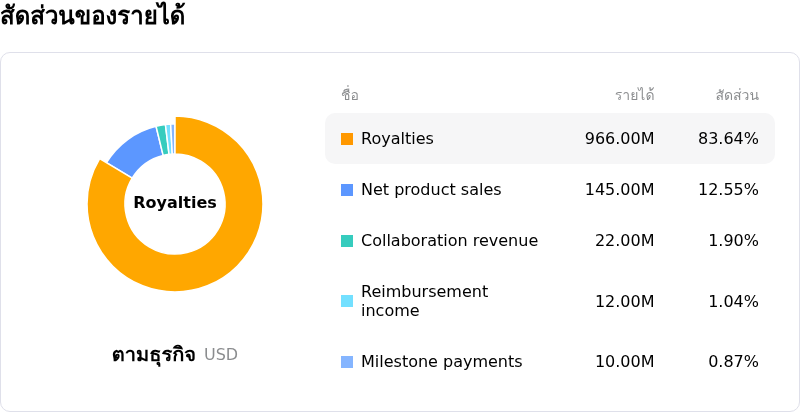
Task: Click the 0.87% share value
Action: coord(733,362)
